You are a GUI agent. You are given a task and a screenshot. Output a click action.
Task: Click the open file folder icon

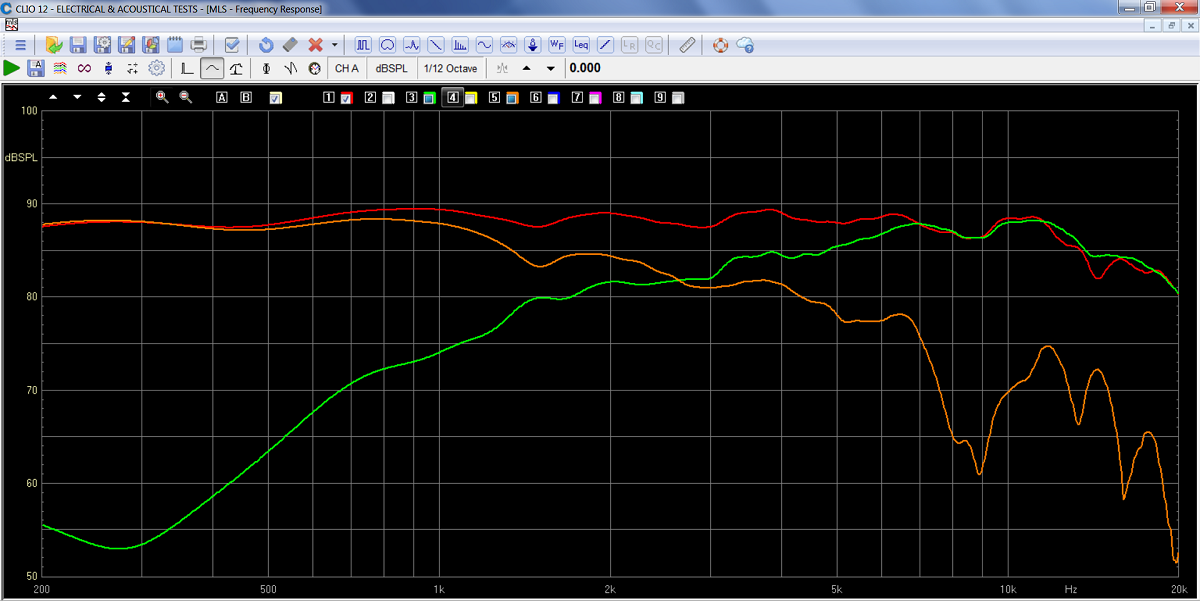(x=54, y=45)
